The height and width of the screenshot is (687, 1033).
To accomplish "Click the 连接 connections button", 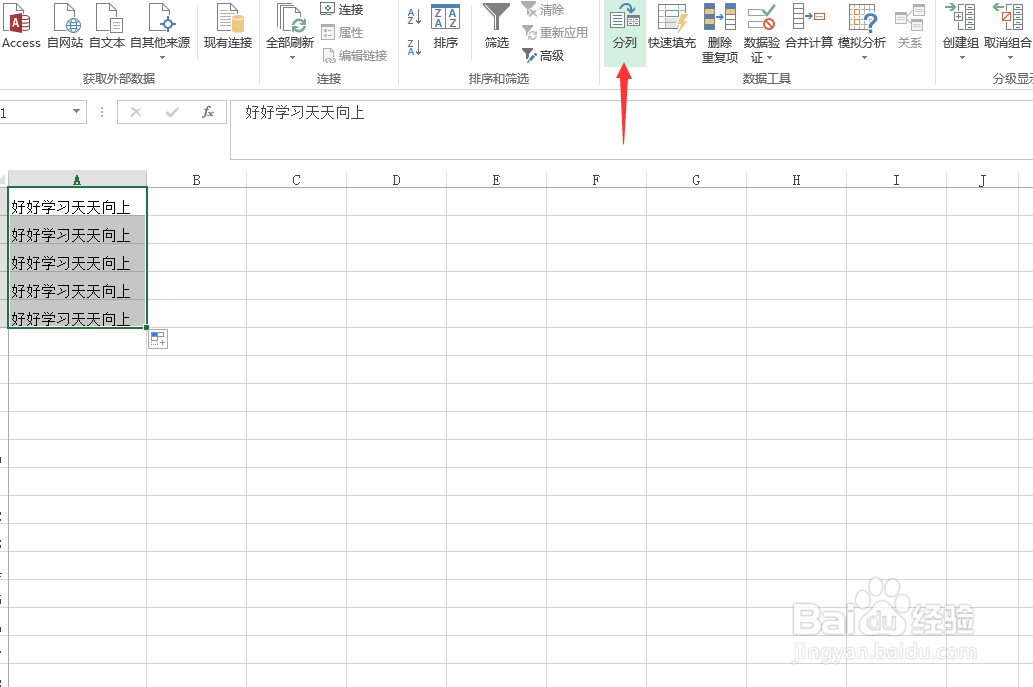I will [x=342, y=9].
